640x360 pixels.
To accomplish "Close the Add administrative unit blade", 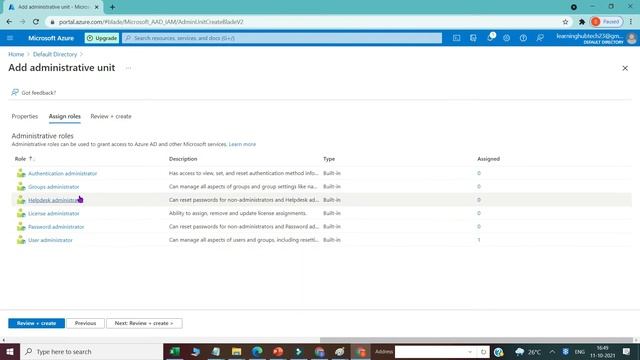I will (x=625, y=68).
